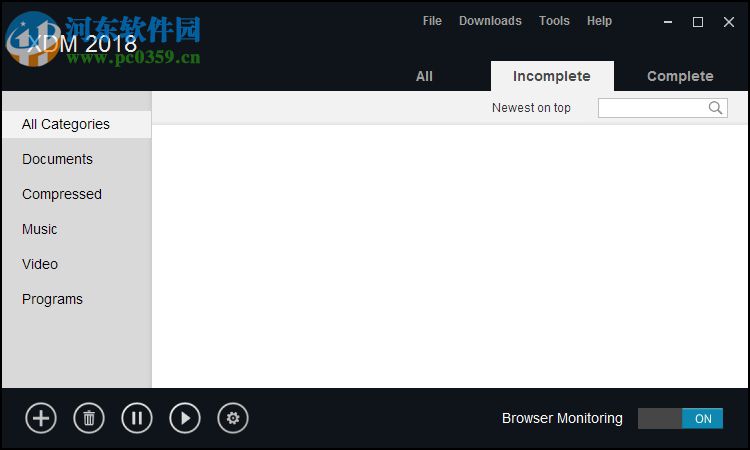Switch to the All tab
Screen dimensions: 750x450
(x=424, y=76)
